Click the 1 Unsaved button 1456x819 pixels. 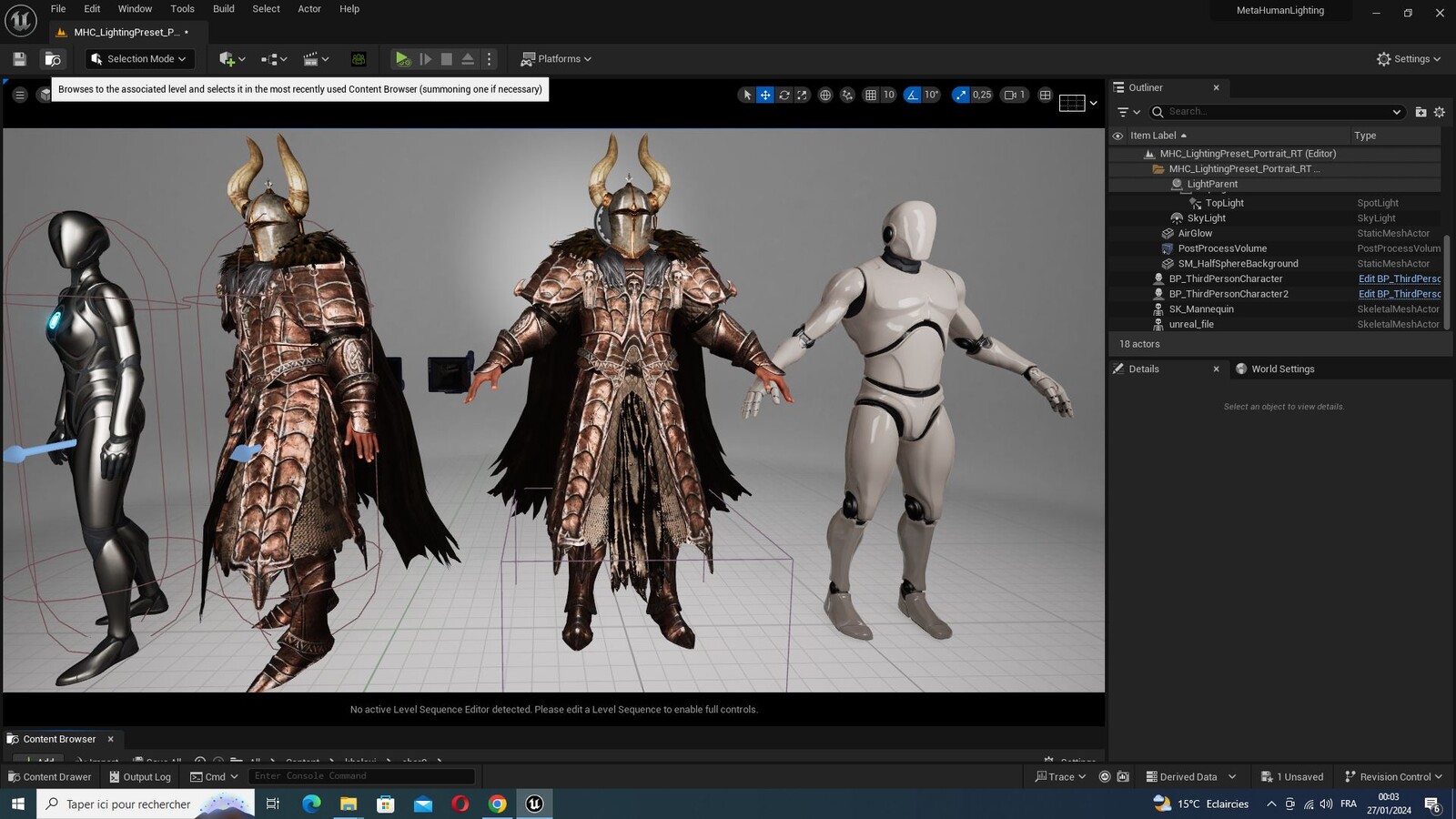pyautogui.click(x=1292, y=777)
